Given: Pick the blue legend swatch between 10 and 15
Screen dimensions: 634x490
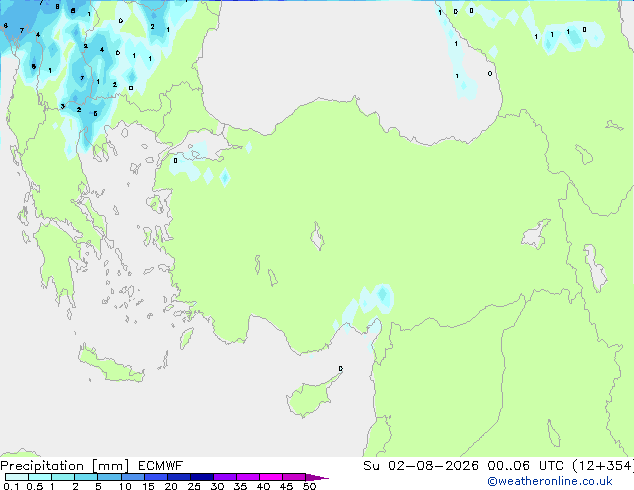Looking at the screenshot, I should tap(132, 477).
